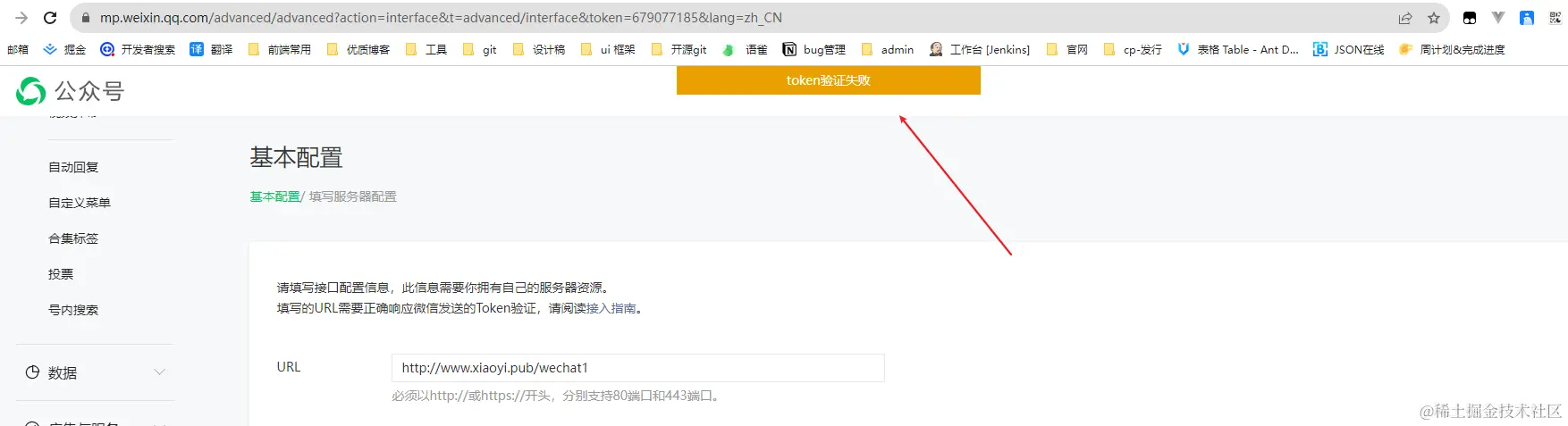1568x426 pixels.
Task: Open 自动回复 in the sidebar
Action: coord(73,167)
